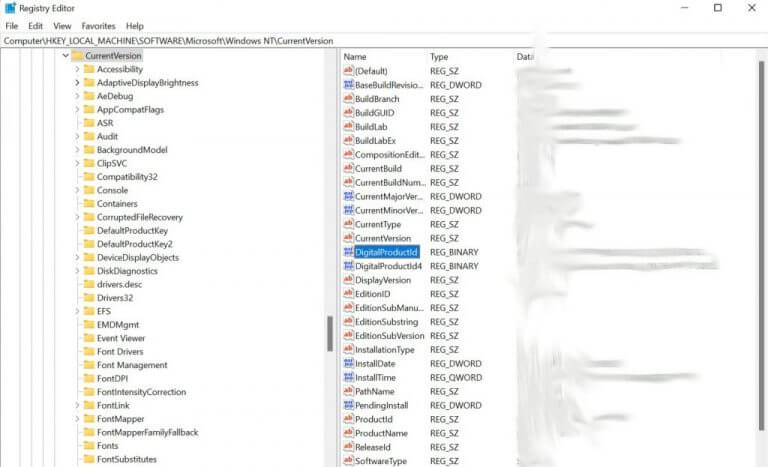Expand the Console key

pos(77,190)
